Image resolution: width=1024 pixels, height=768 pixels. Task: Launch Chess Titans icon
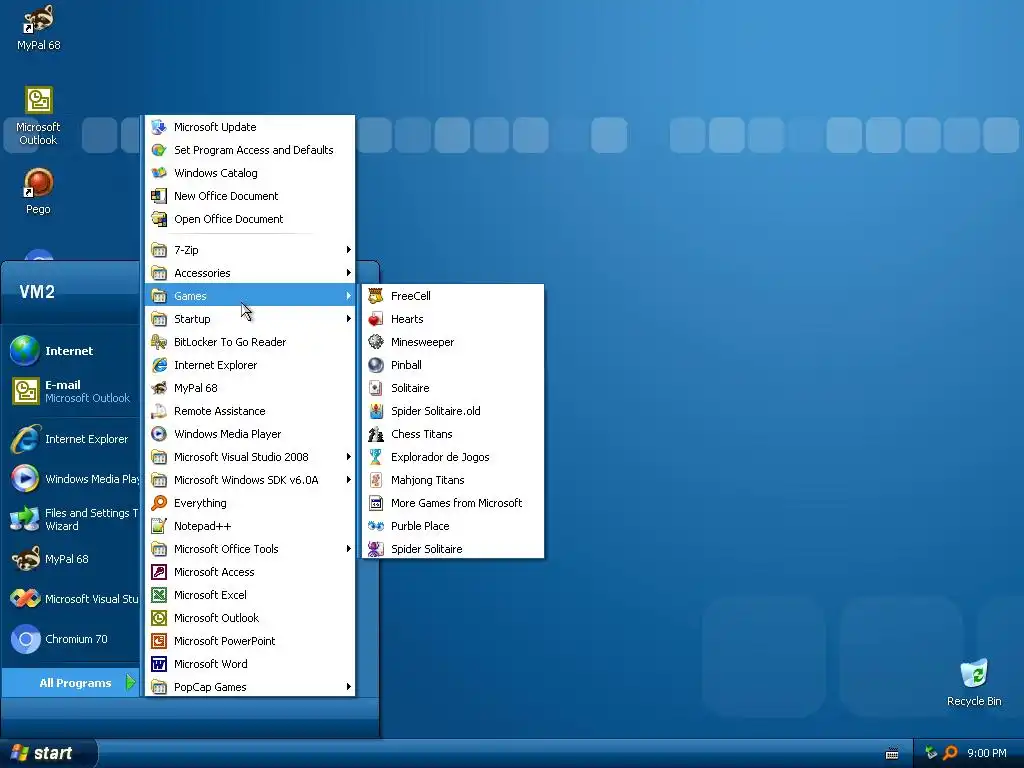point(376,434)
